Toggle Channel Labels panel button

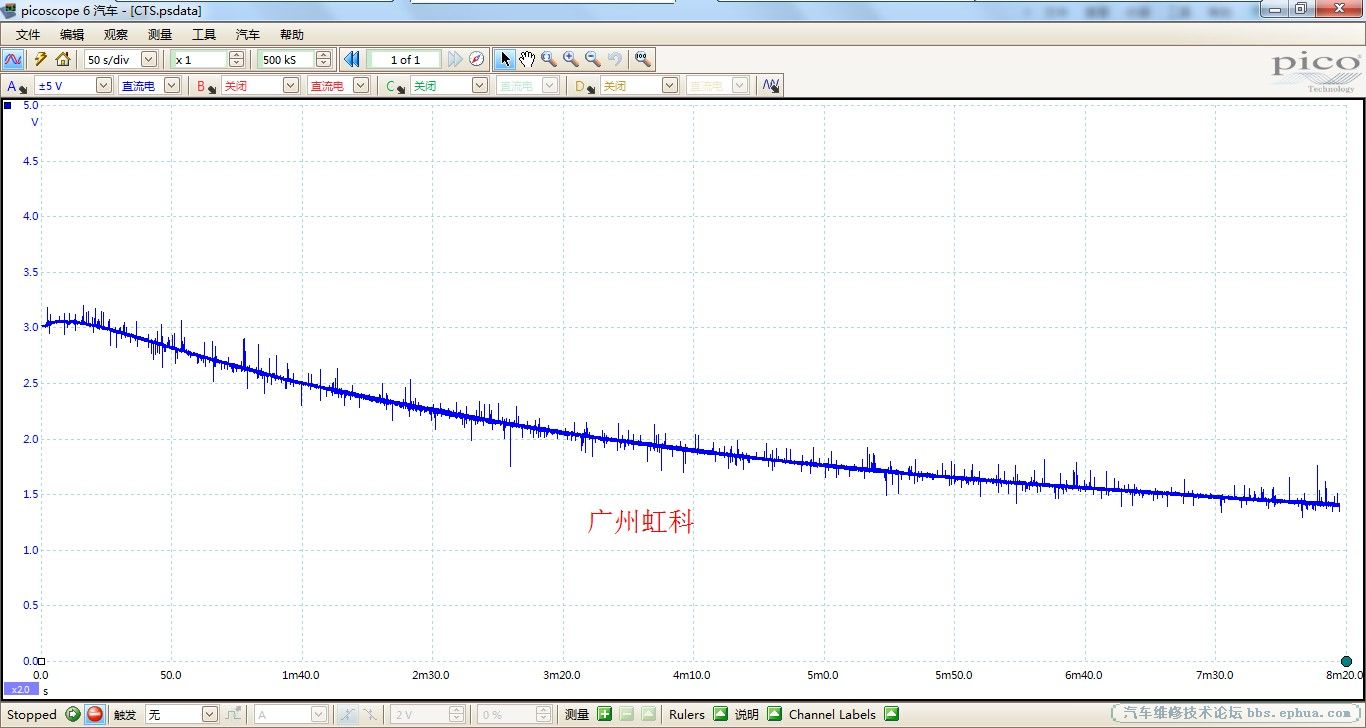click(x=892, y=714)
